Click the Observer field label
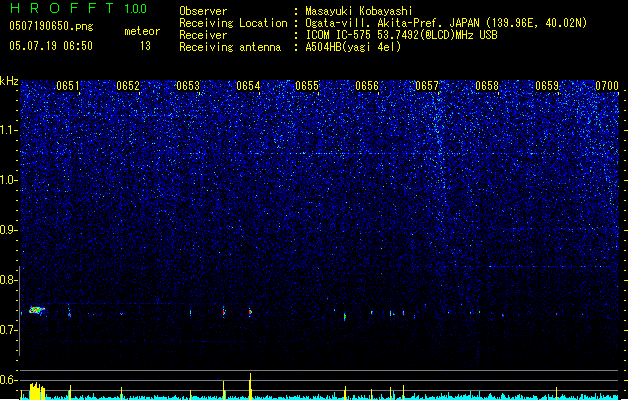The image size is (629, 400). (x=203, y=11)
